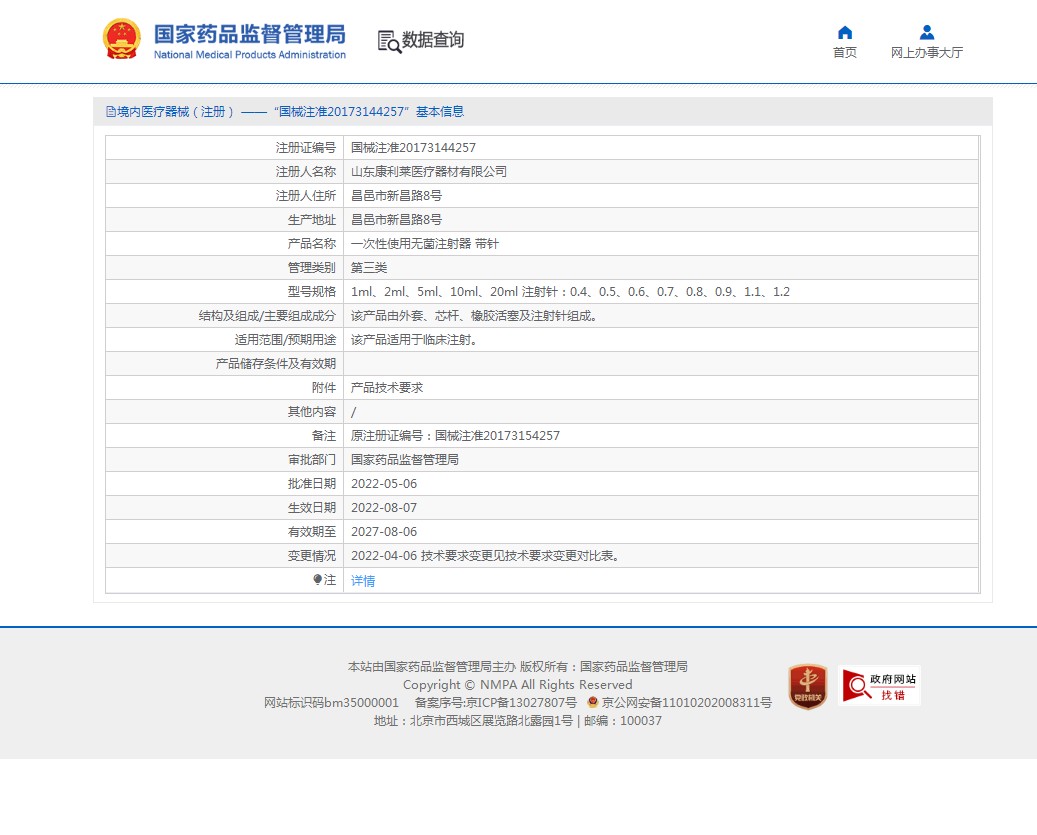The height and width of the screenshot is (835, 1037).
Task: Select product name 一次性使用无菌注射器 带针
Action: click(x=425, y=243)
